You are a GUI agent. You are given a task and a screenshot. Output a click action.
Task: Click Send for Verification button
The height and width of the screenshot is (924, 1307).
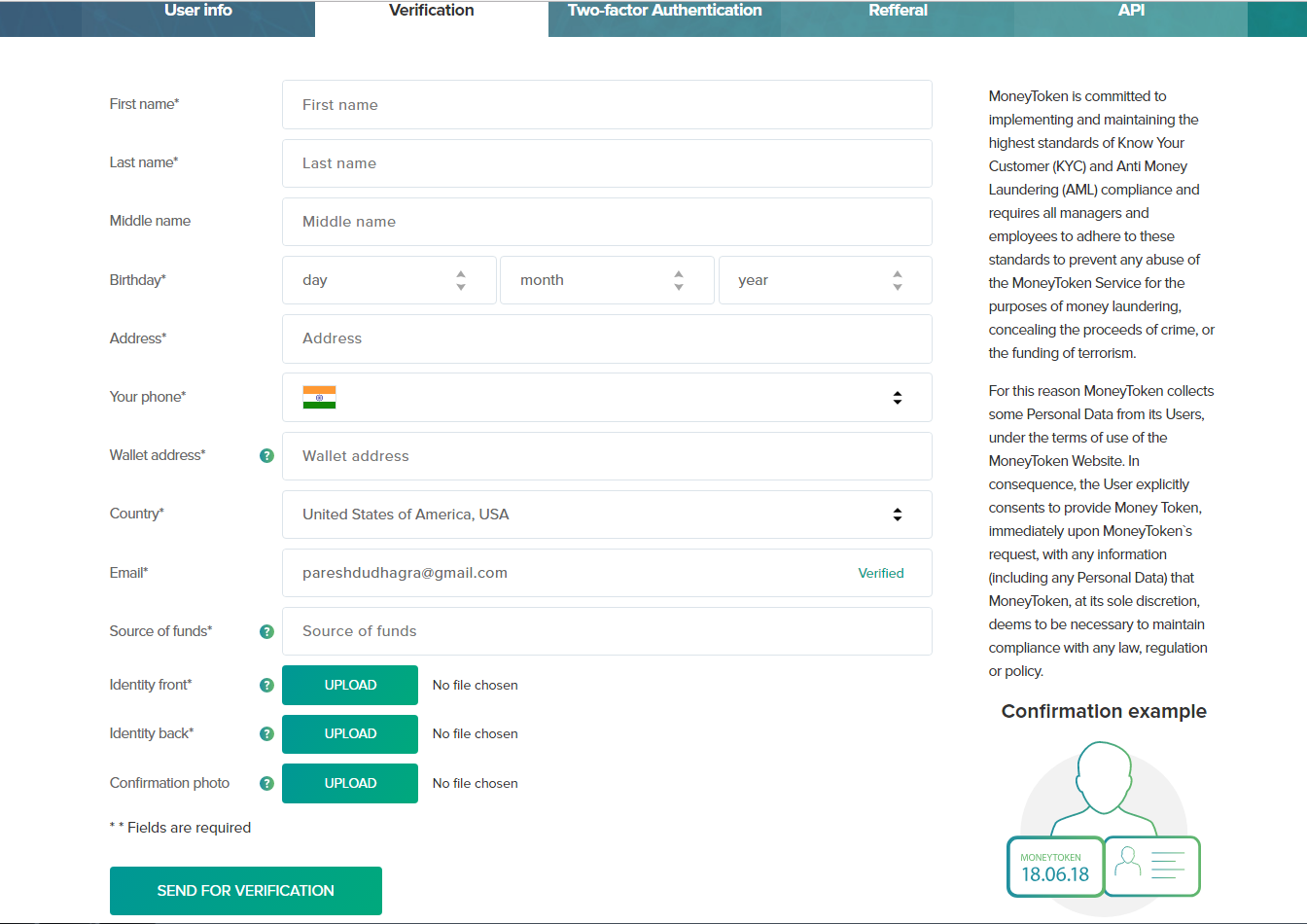tap(246, 891)
